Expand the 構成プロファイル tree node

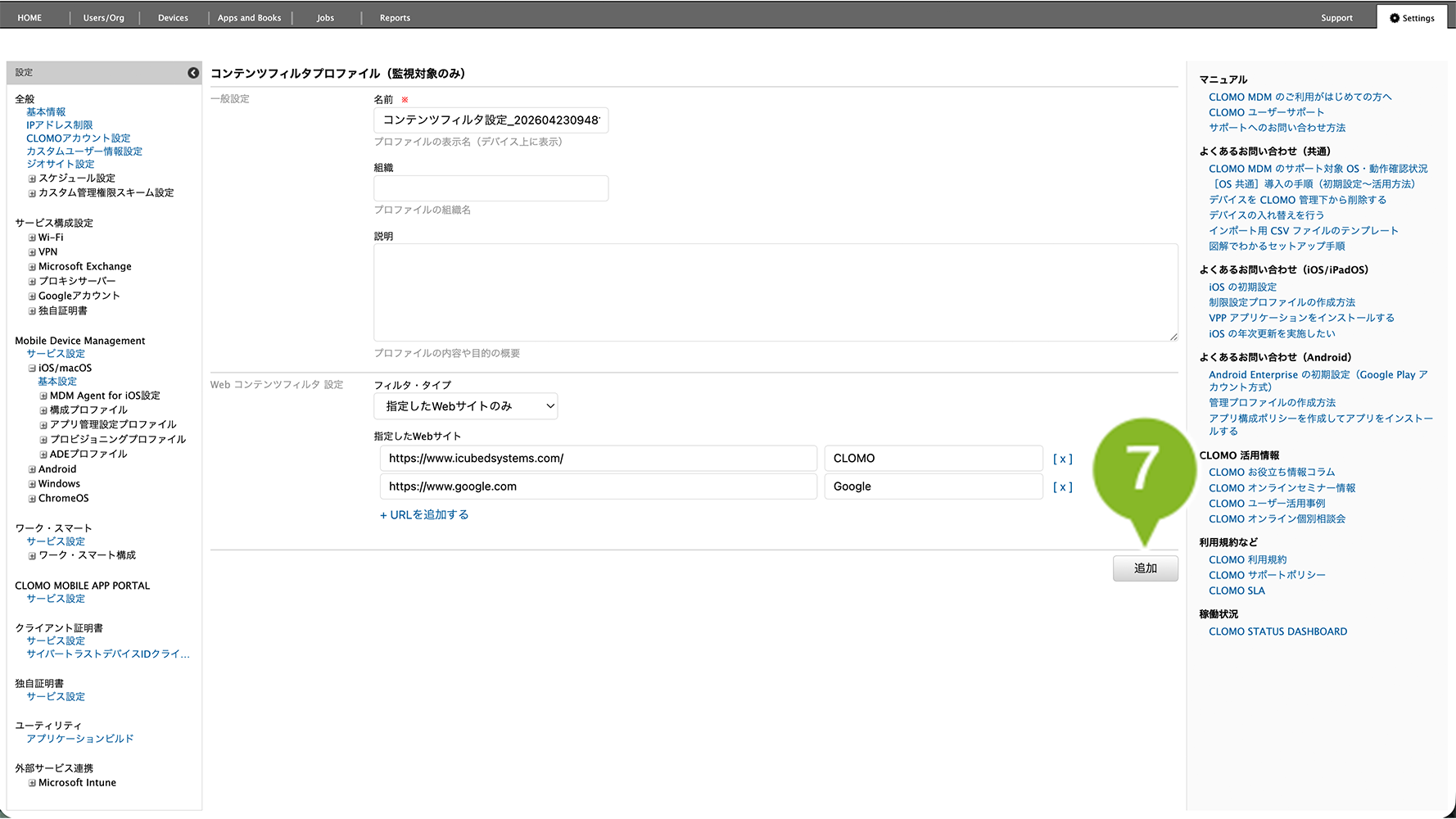(43, 410)
